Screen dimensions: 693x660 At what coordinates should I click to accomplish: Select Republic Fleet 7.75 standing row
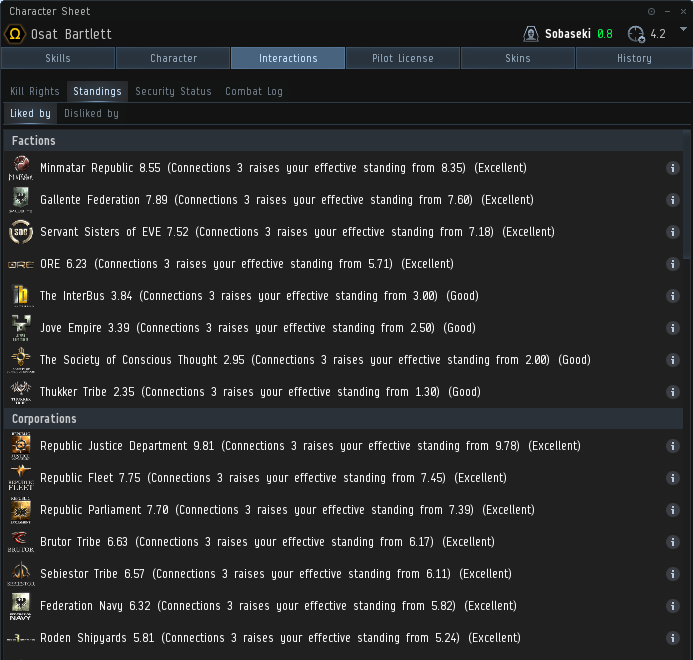point(343,478)
